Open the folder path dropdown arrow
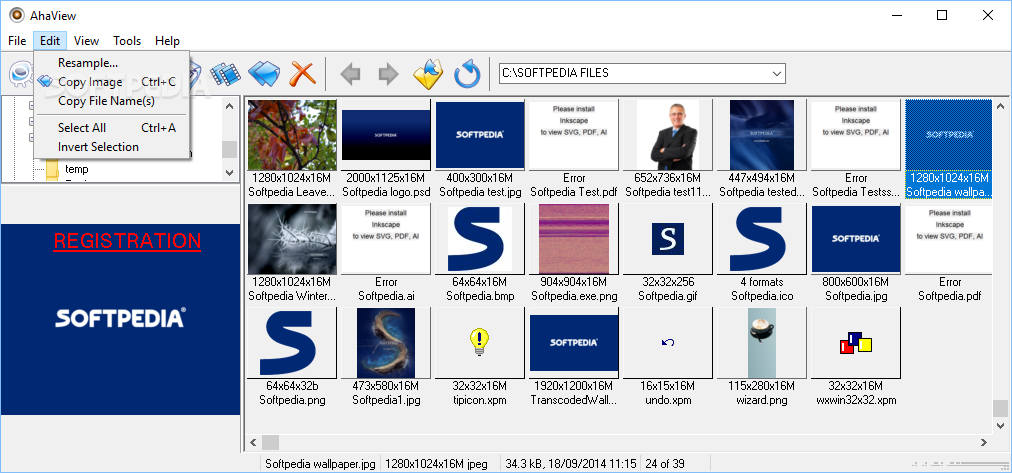Screen dimensions: 1012x473 tap(776, 74)
